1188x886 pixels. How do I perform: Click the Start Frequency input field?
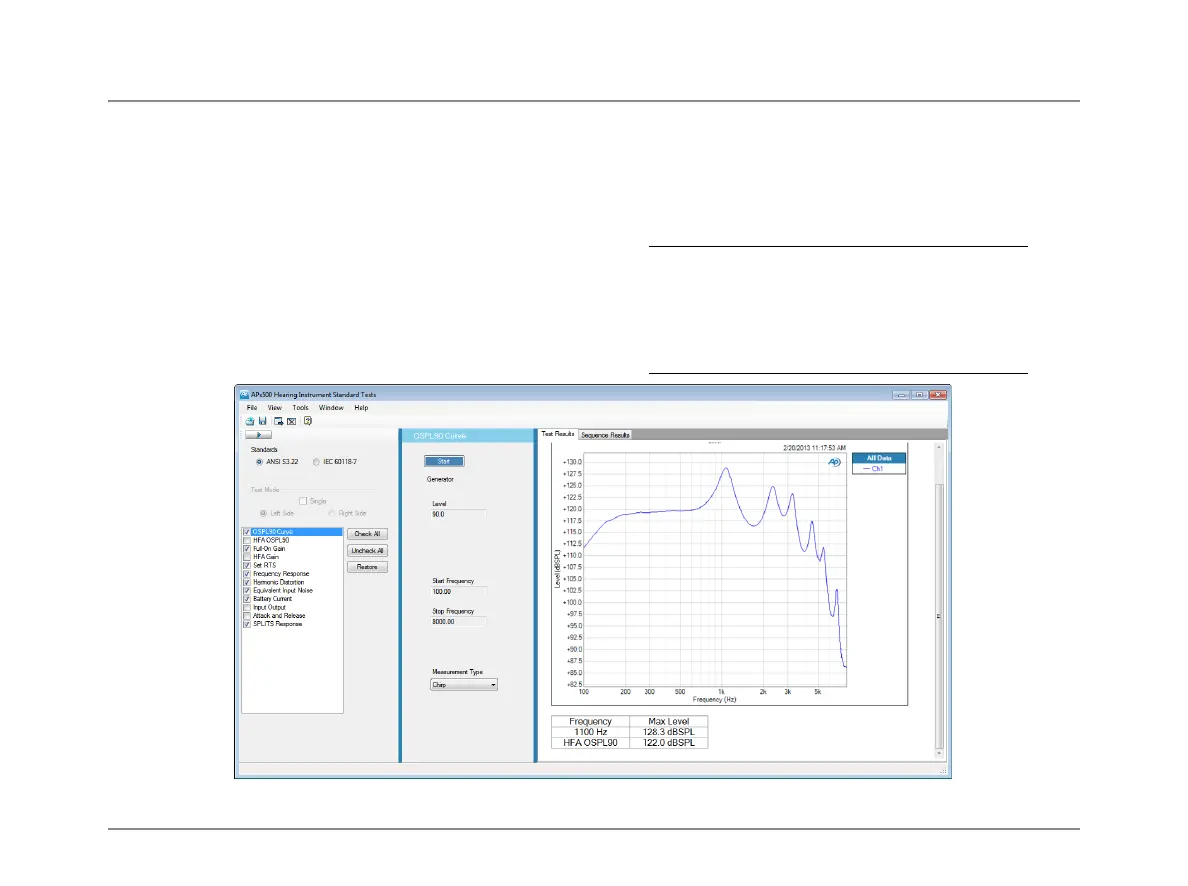click(x=458, y=591)
